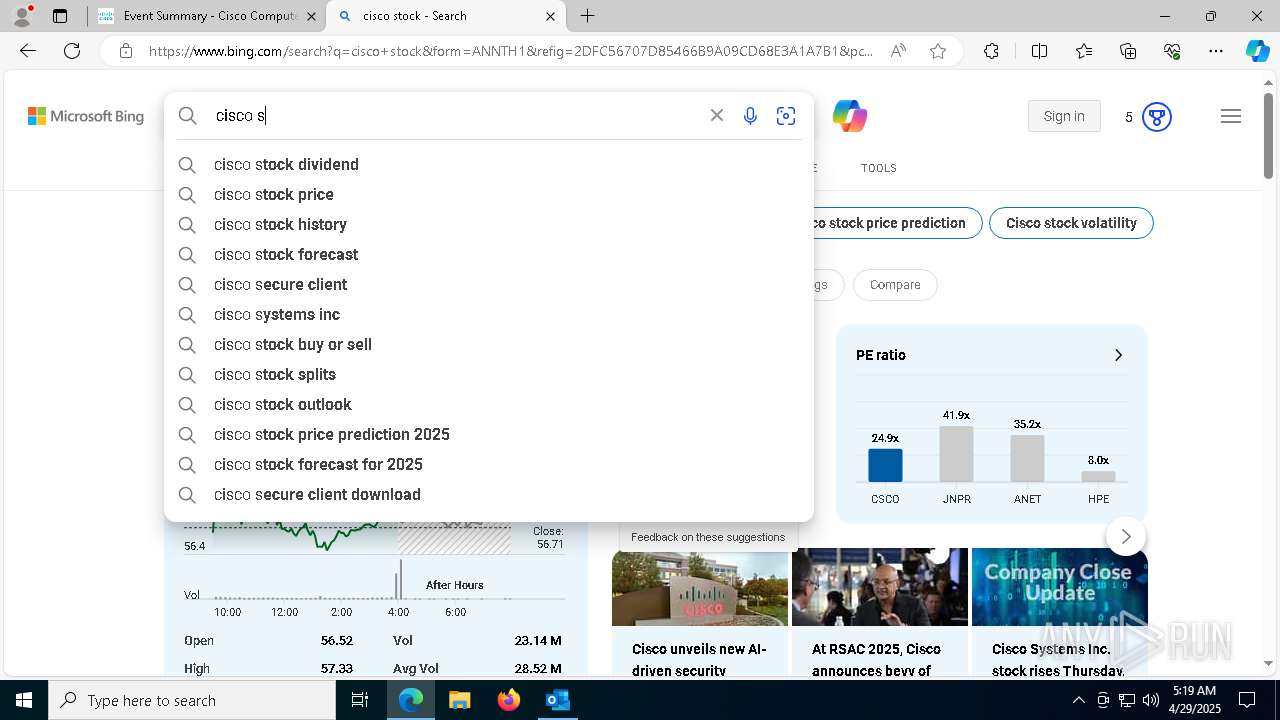Image resolution: width=1280 pixels, height=720 pixels.
Task: Click Cisco stock volatility chip
Action: (1071, 223)
